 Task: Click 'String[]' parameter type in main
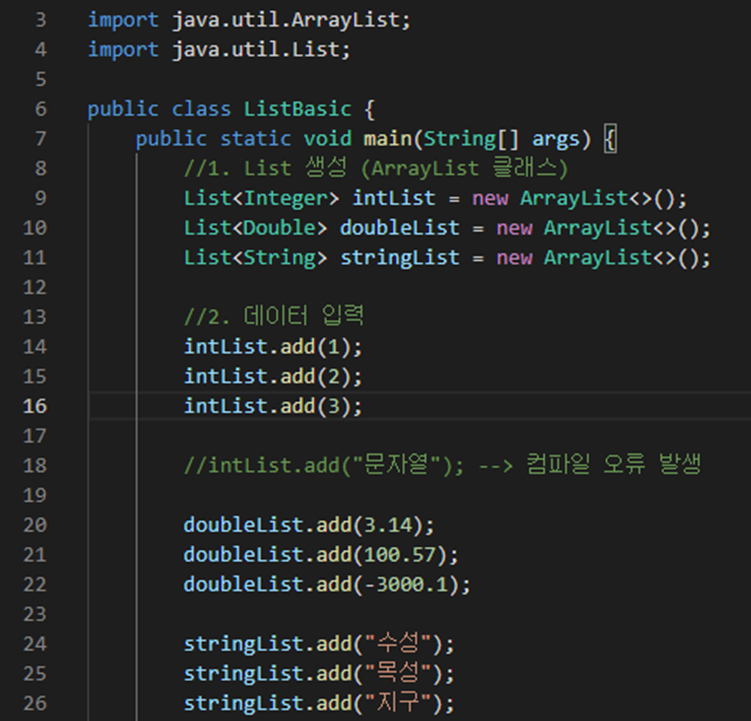471,139
